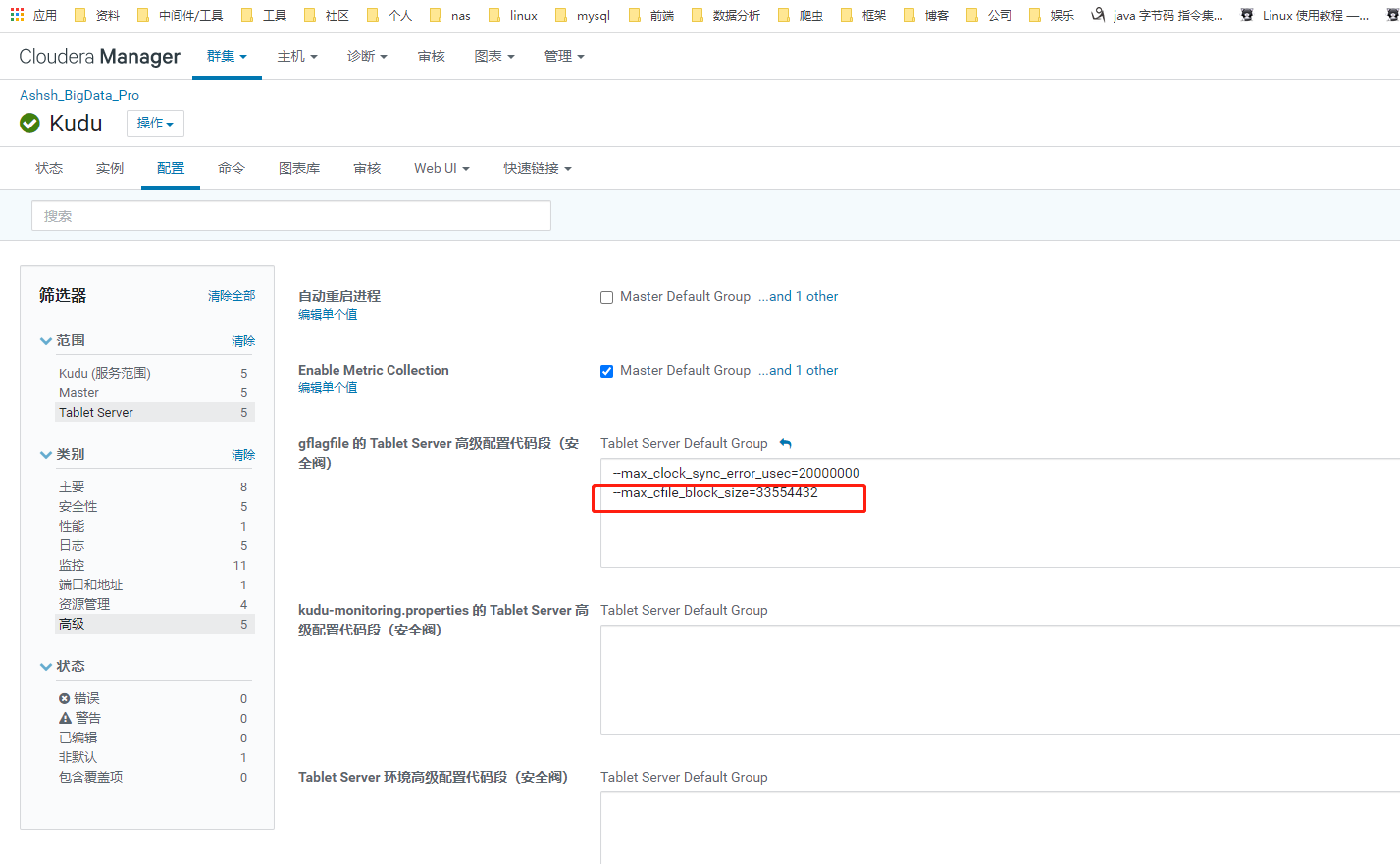Open the 个人 bookmark folder
The image size is (1400, 864).
point(389,15)
